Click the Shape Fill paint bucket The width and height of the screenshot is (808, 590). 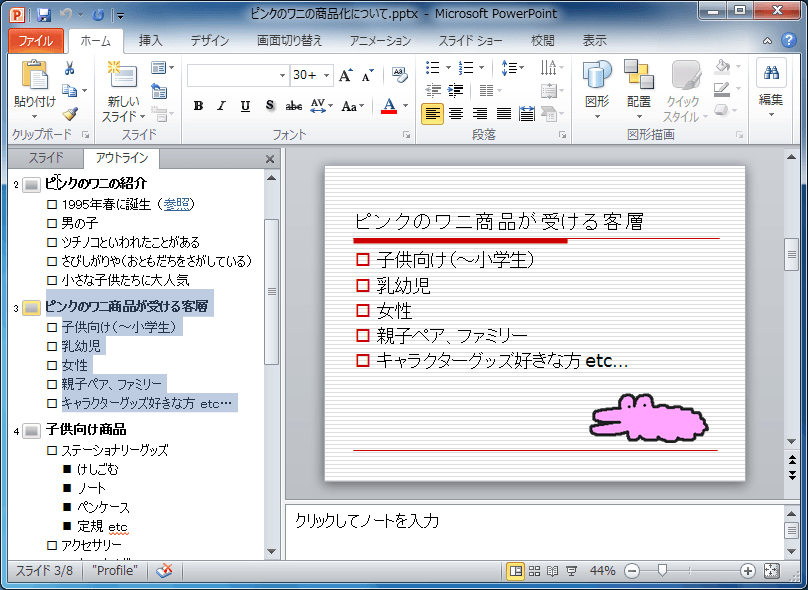point(723,66)
